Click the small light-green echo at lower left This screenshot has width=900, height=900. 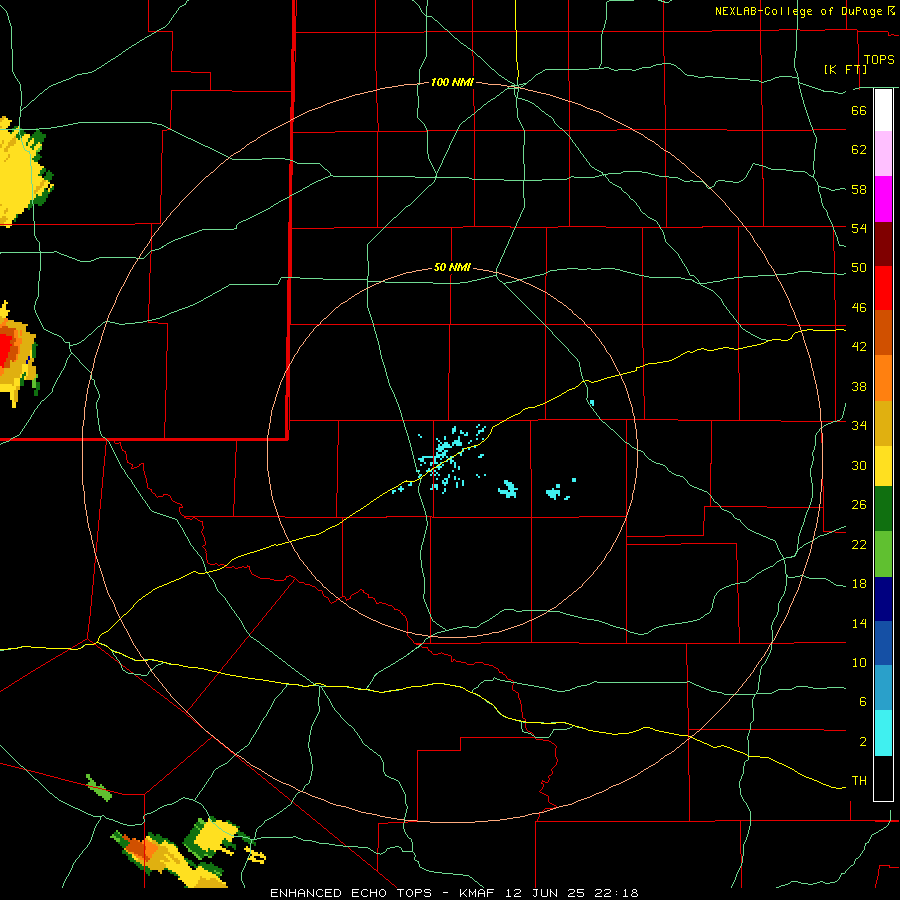click(98, 788)
